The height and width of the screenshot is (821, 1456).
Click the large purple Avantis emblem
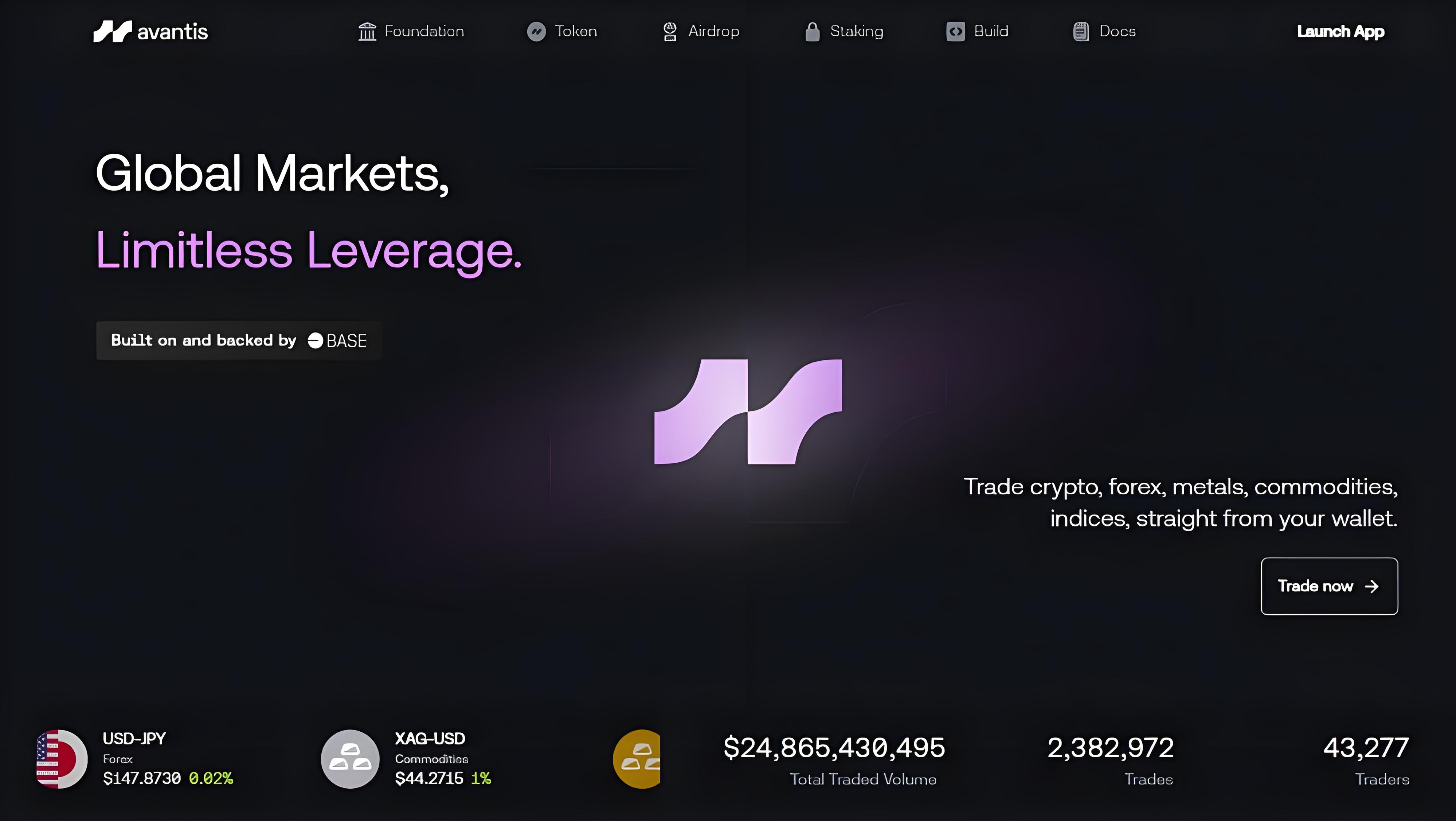click(748, 412)
